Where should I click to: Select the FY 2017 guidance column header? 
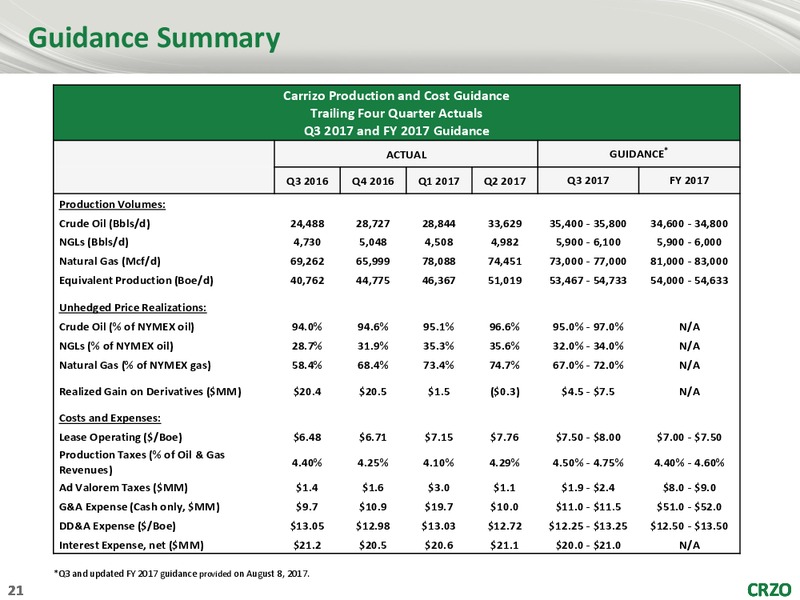pos(689,181)
